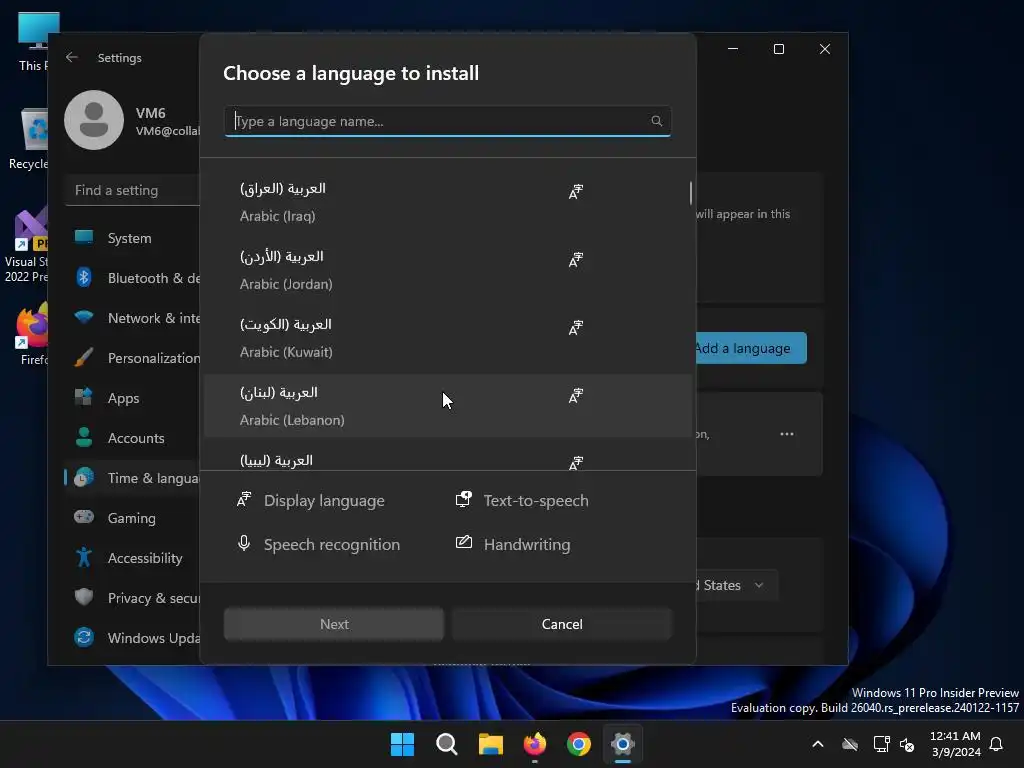Click the Find a setting search box
The image size is (1024, 768).
pyautogui.click(x=132, y=190)
